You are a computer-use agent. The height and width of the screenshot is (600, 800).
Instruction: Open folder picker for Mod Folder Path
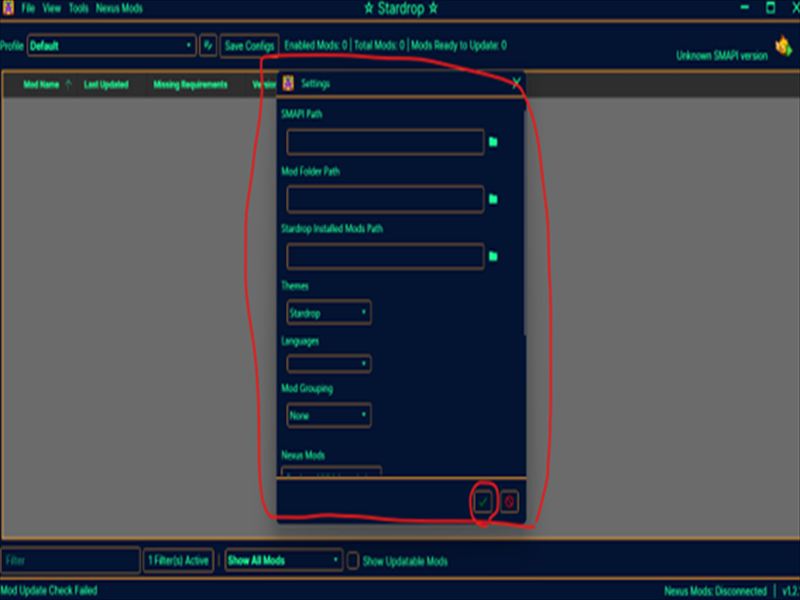(493, 199)
